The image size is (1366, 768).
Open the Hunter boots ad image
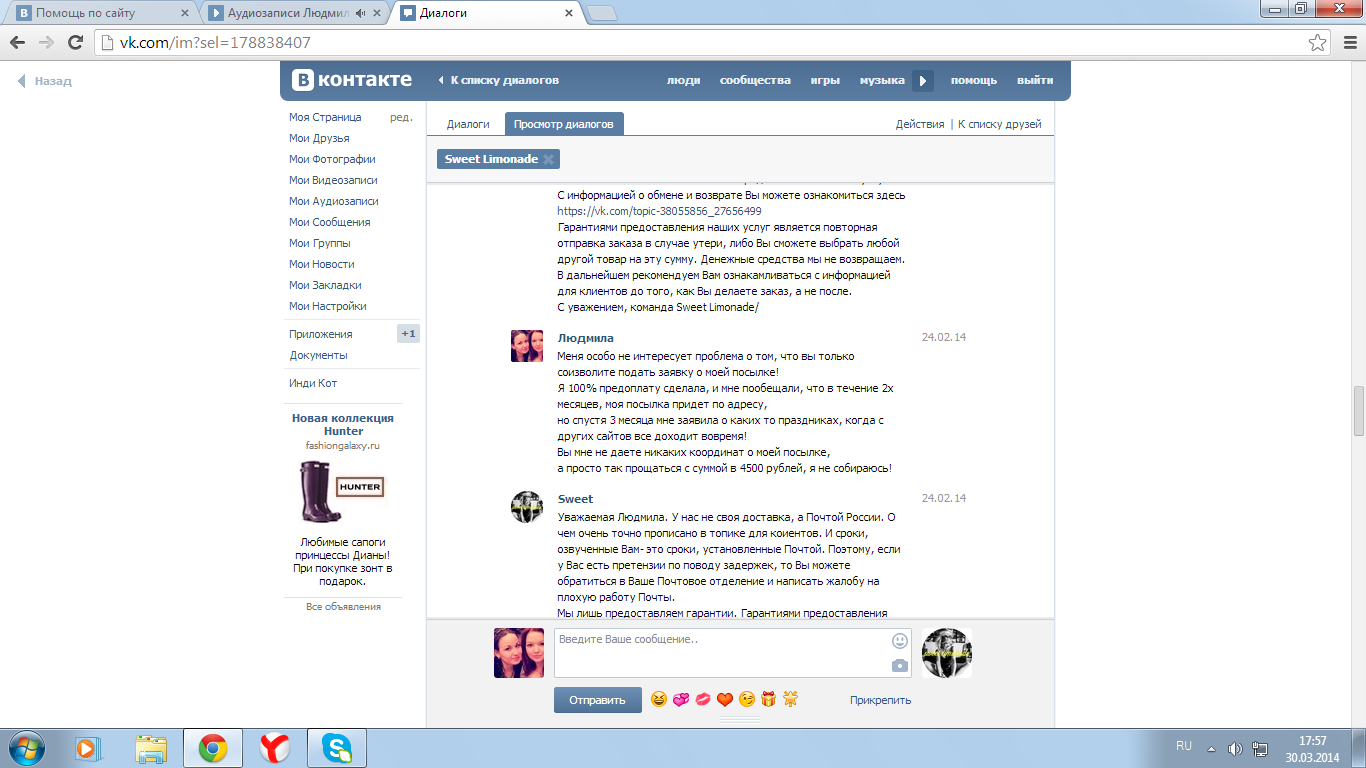(341, 492)
